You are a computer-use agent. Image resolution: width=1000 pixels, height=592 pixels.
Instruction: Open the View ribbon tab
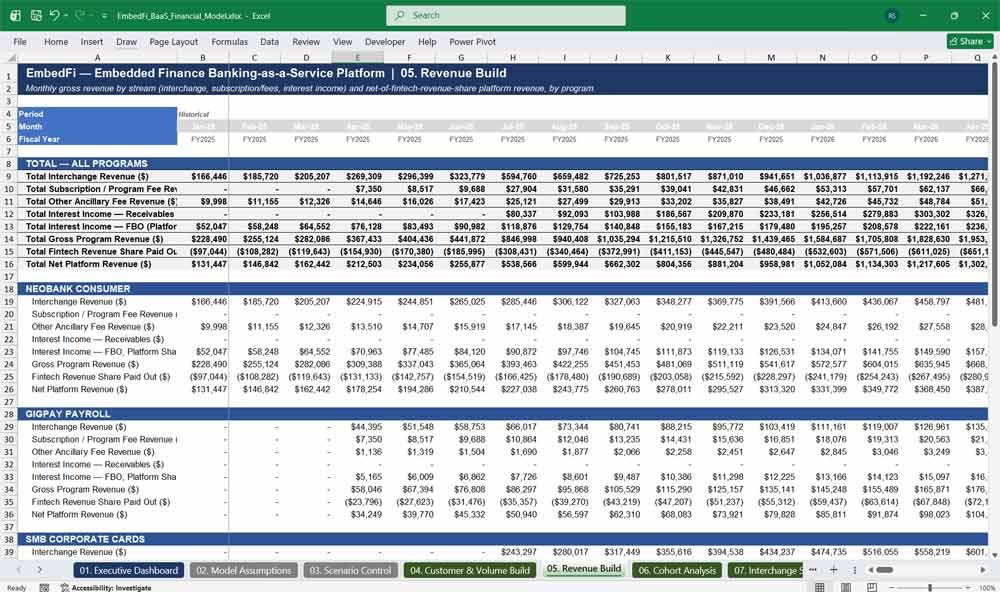342,41
